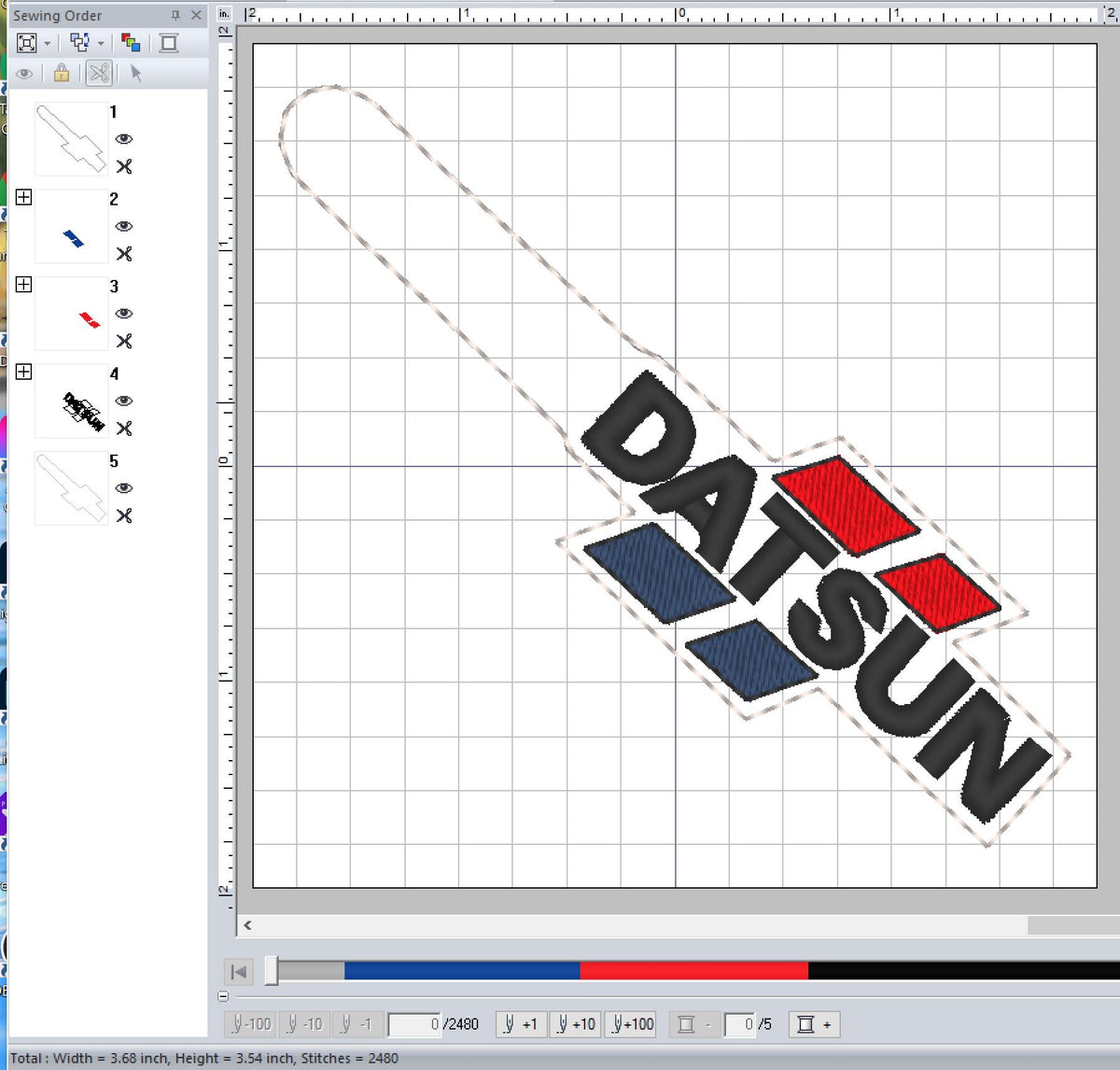Click the 'in.' ruler unit button
The width and height of the screenshot is (1120, 1070).
(x=224, y=13)
